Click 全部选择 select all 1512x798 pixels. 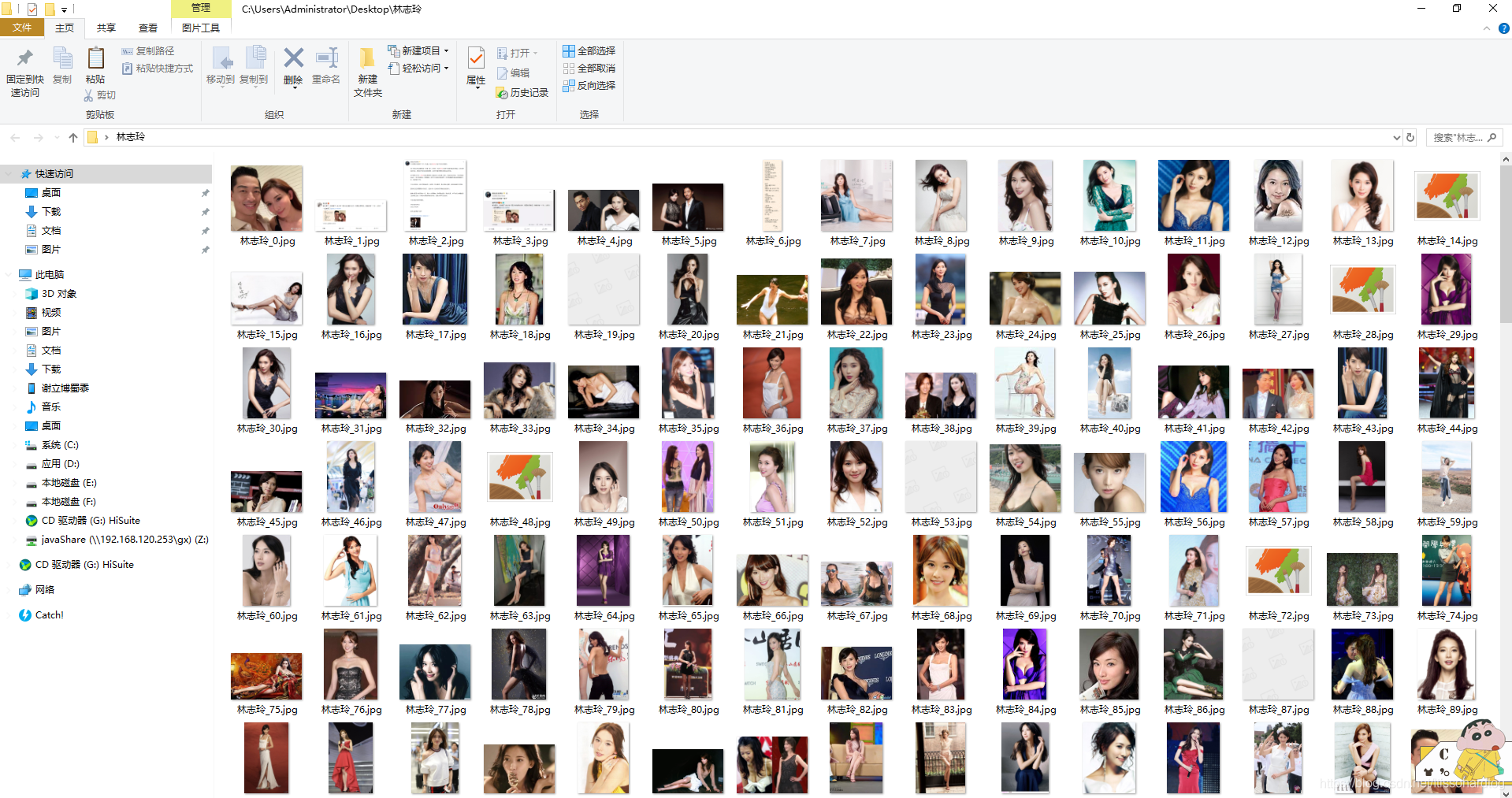pos(589,50)
